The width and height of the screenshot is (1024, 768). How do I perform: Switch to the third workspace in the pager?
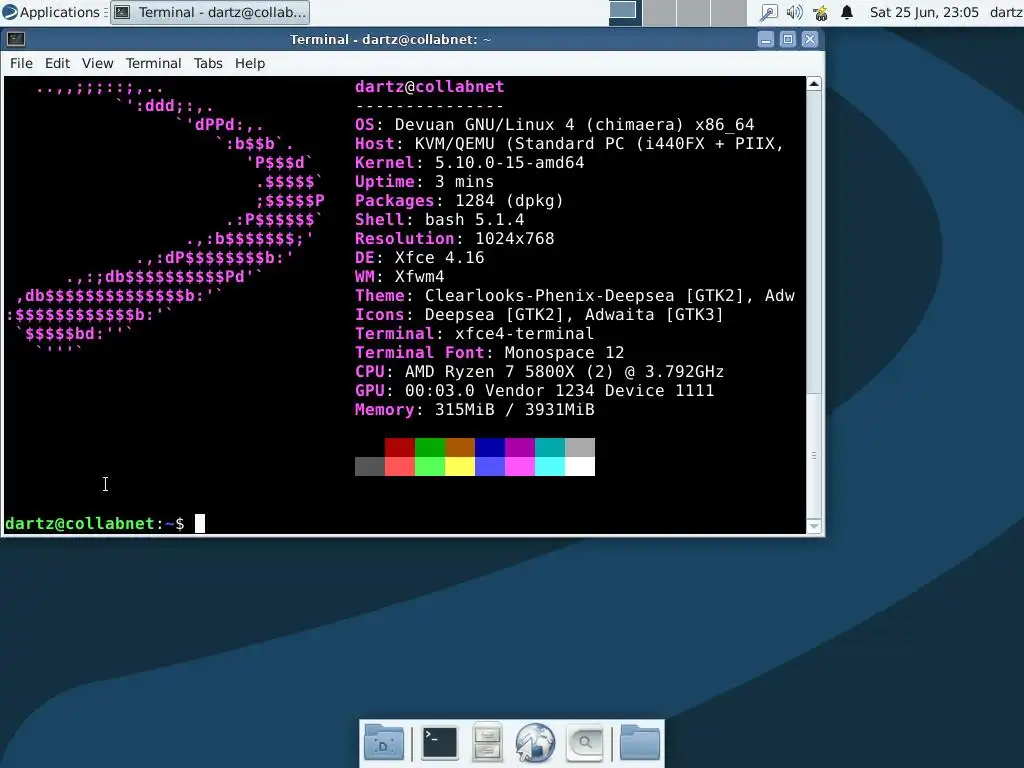694,12
